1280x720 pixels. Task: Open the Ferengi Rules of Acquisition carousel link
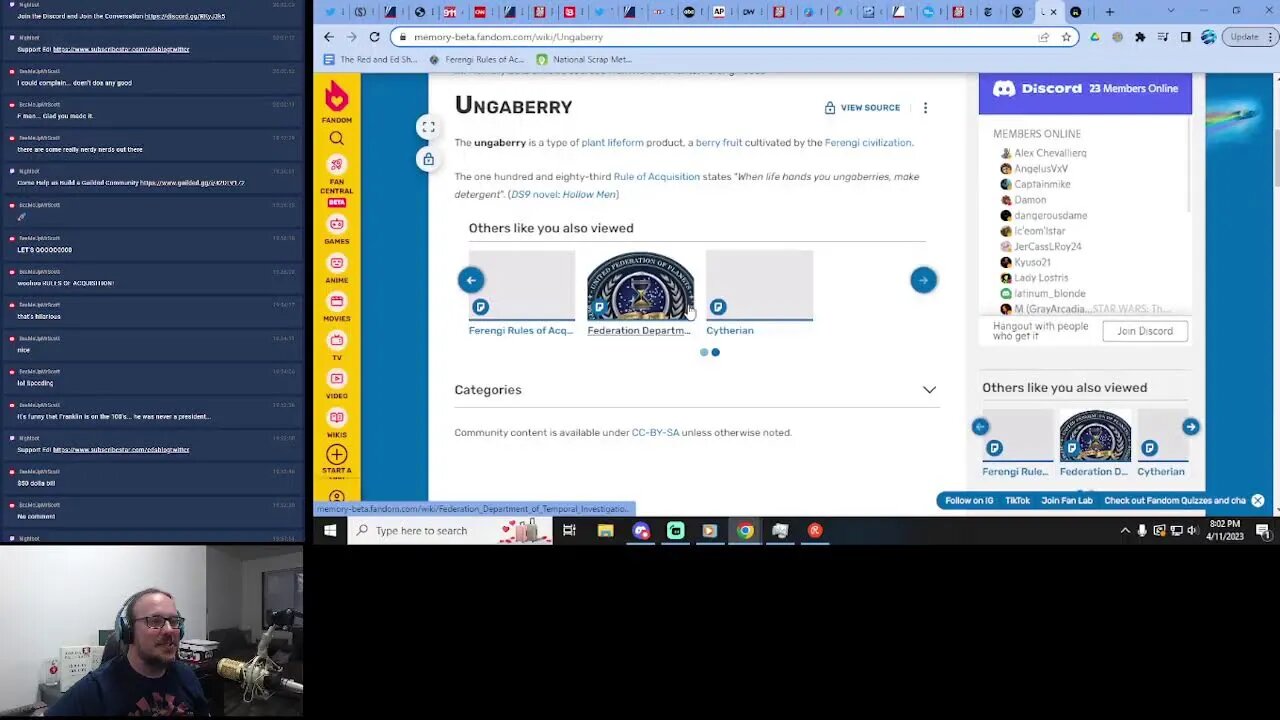(x=521, y=330)
